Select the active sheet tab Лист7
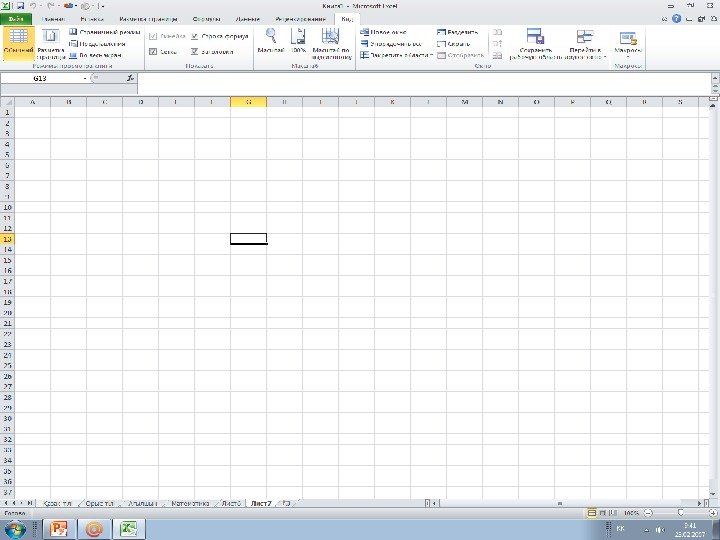This screenshot has width=720, height=540. 261,503
